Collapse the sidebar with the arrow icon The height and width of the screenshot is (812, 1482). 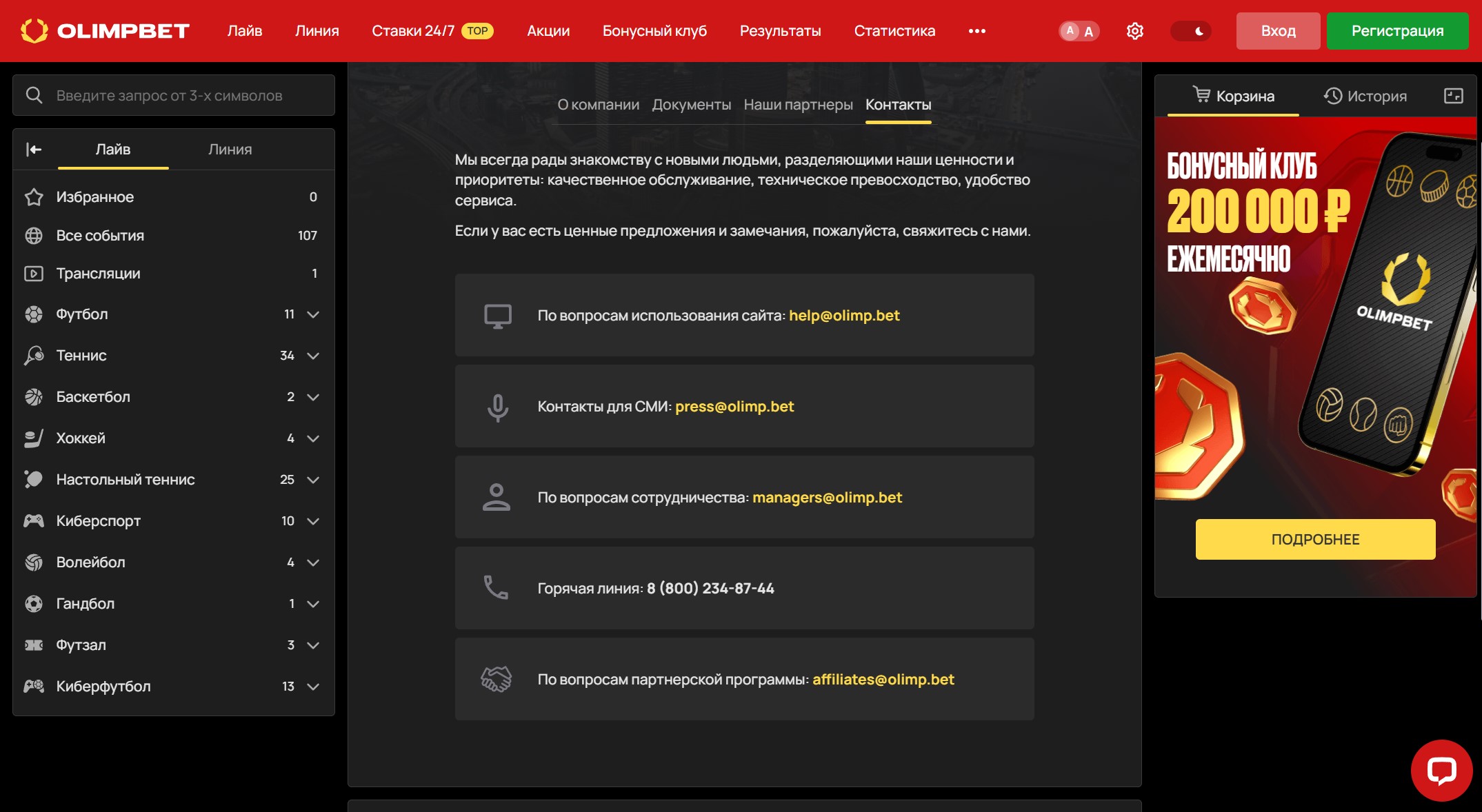34,150
